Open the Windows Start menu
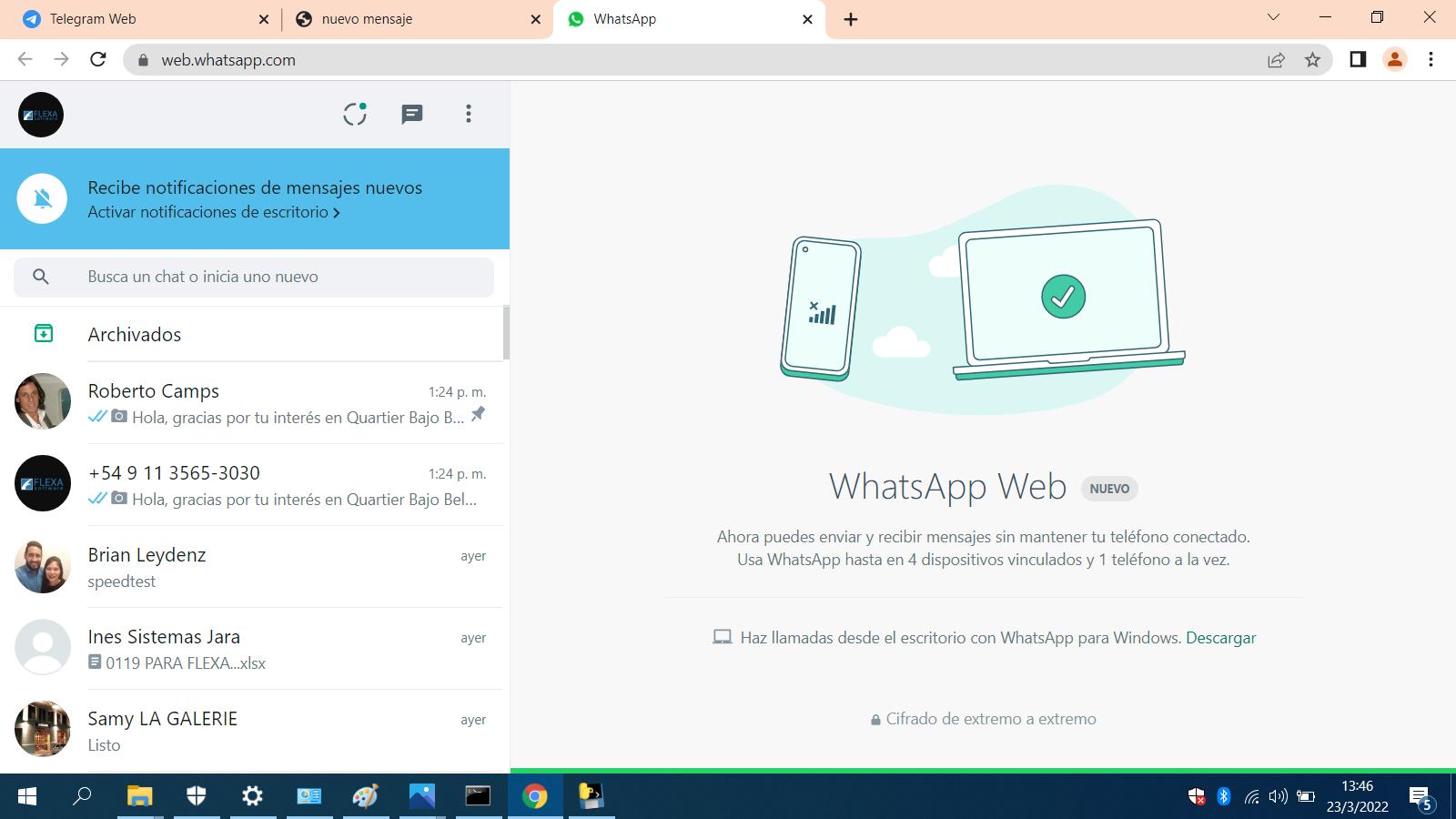This screenshot has height=819, width=1456. (27, 796)
